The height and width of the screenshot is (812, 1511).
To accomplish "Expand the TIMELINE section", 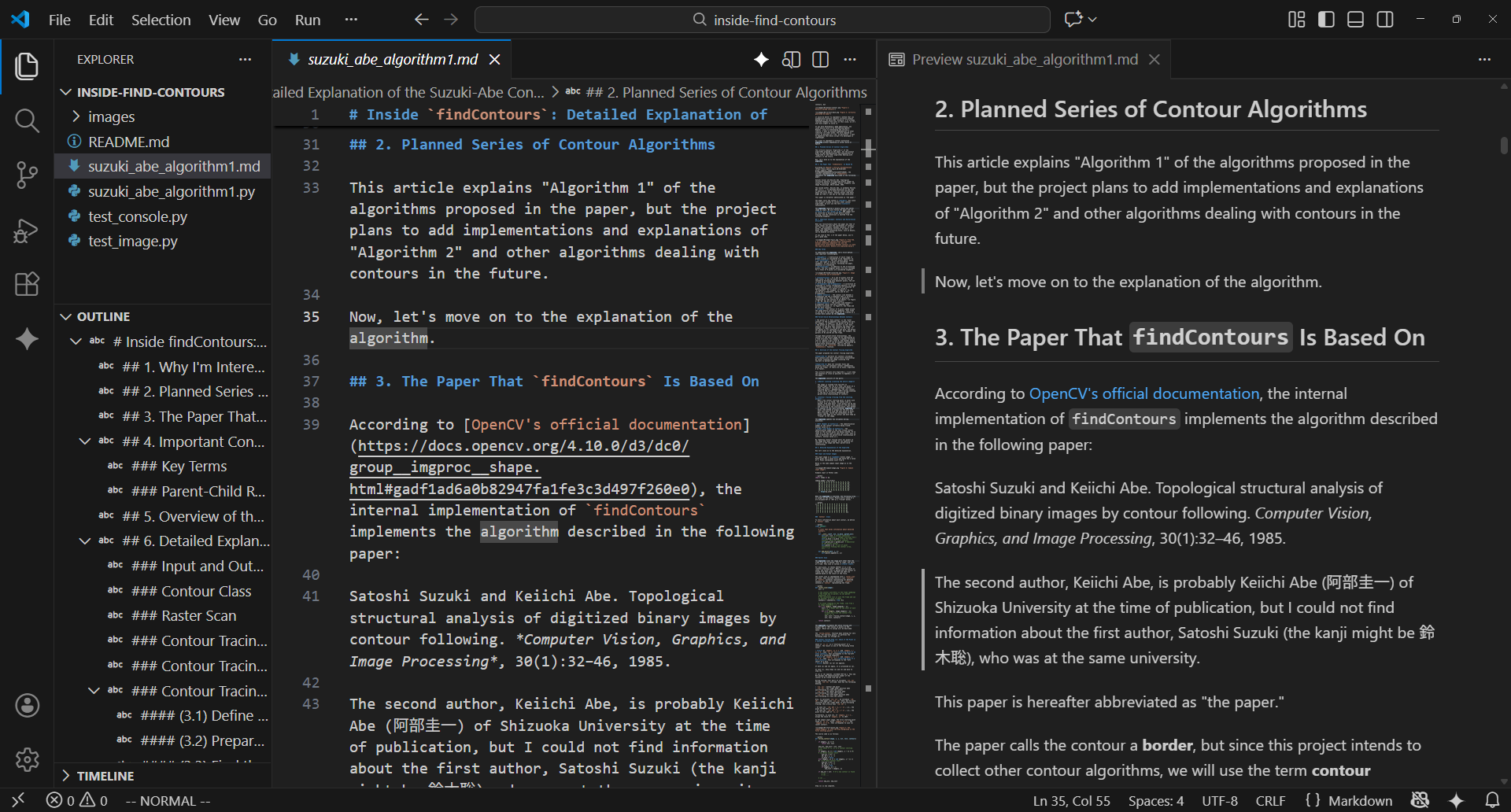I will pyautogui.click(x=105, y=776).
